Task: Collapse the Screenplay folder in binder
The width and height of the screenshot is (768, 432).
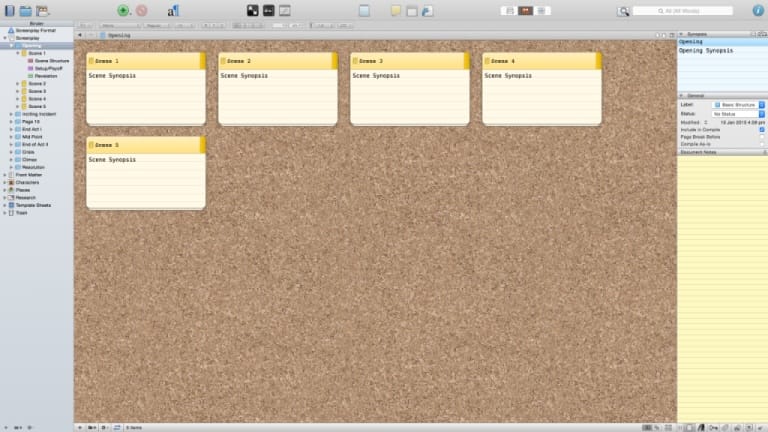Action: pos(5,38)
